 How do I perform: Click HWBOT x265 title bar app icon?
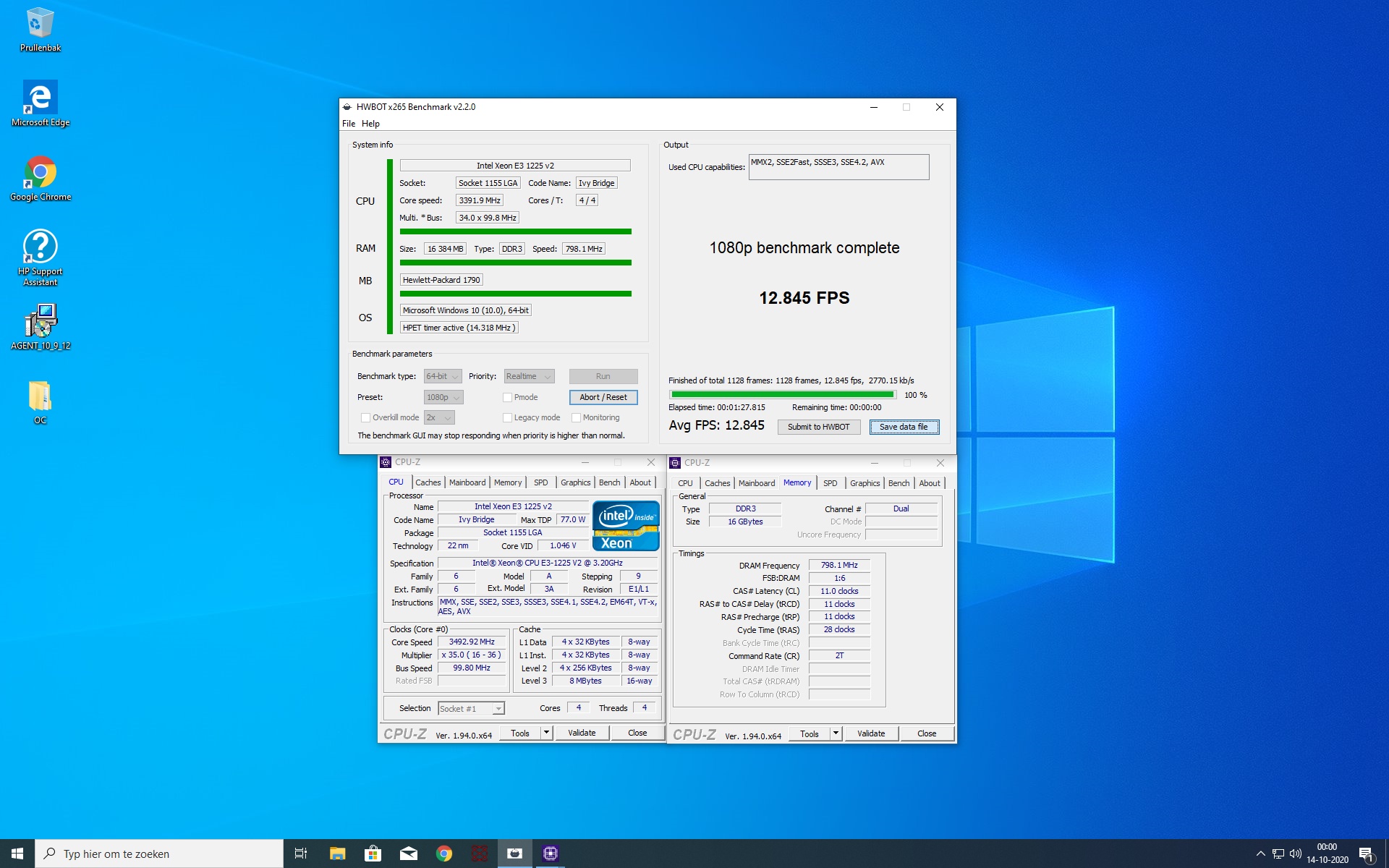click(347, 107)
